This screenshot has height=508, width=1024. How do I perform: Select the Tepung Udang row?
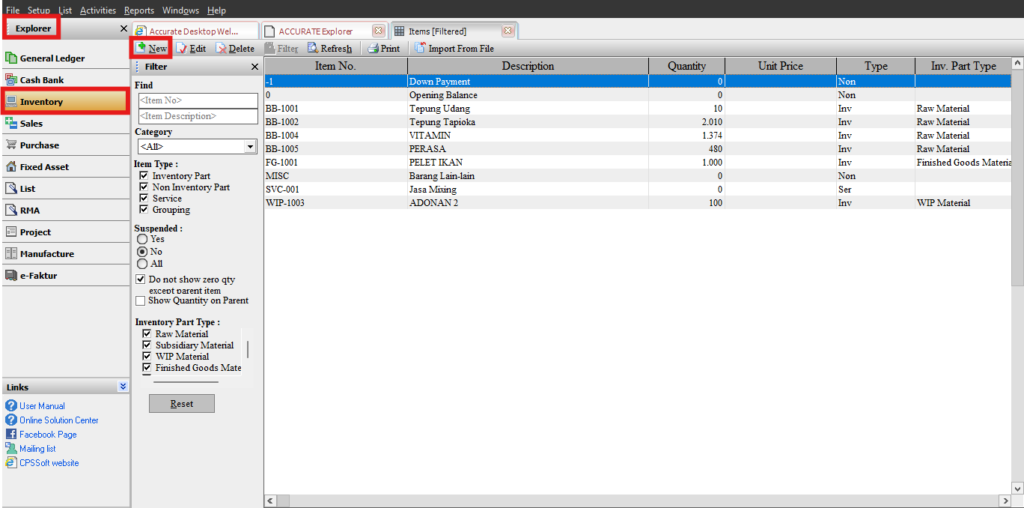pyautogui.click(x=637, y=108)
